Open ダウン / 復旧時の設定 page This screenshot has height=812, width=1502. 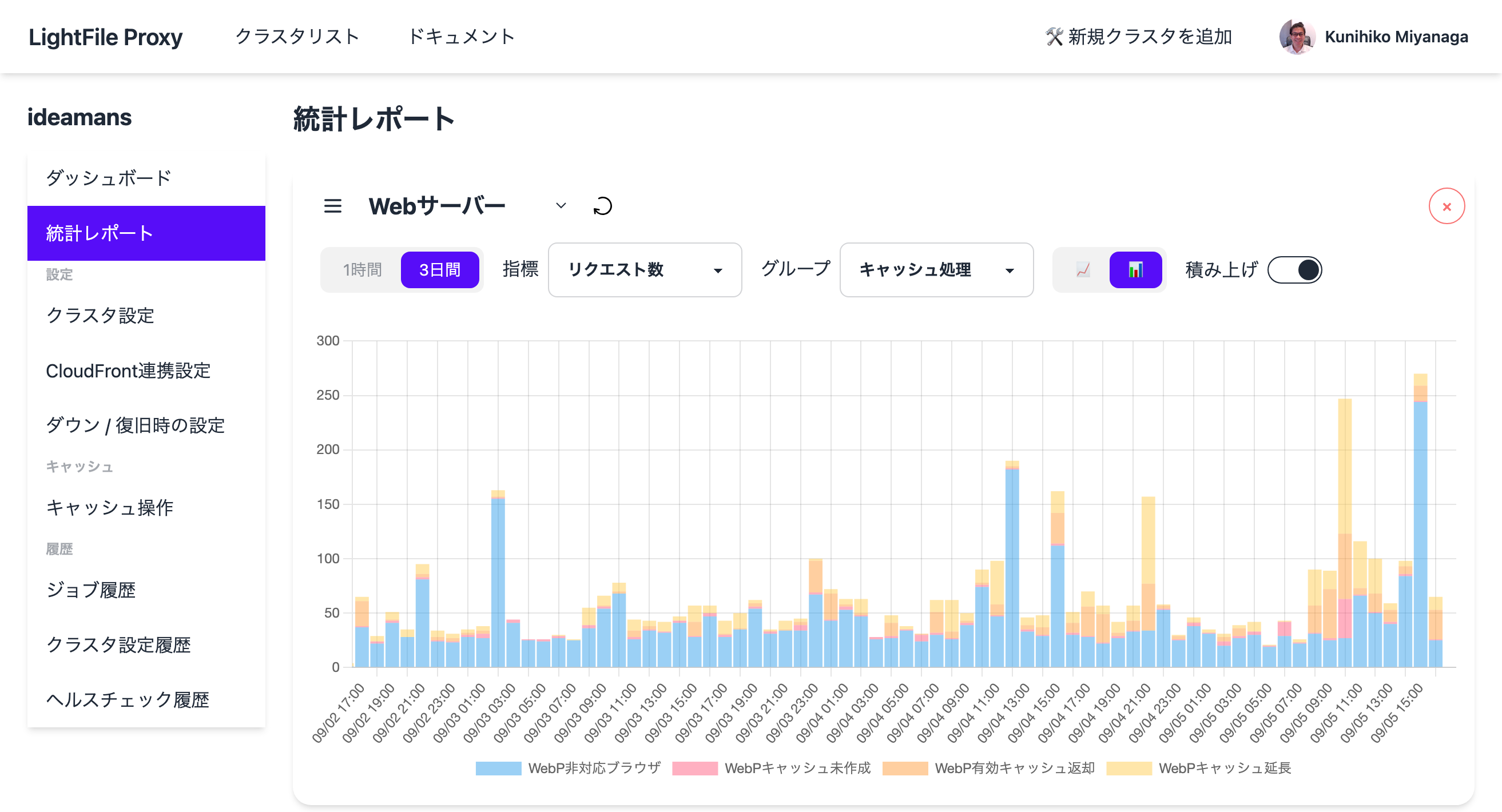[x=146, y=425]
